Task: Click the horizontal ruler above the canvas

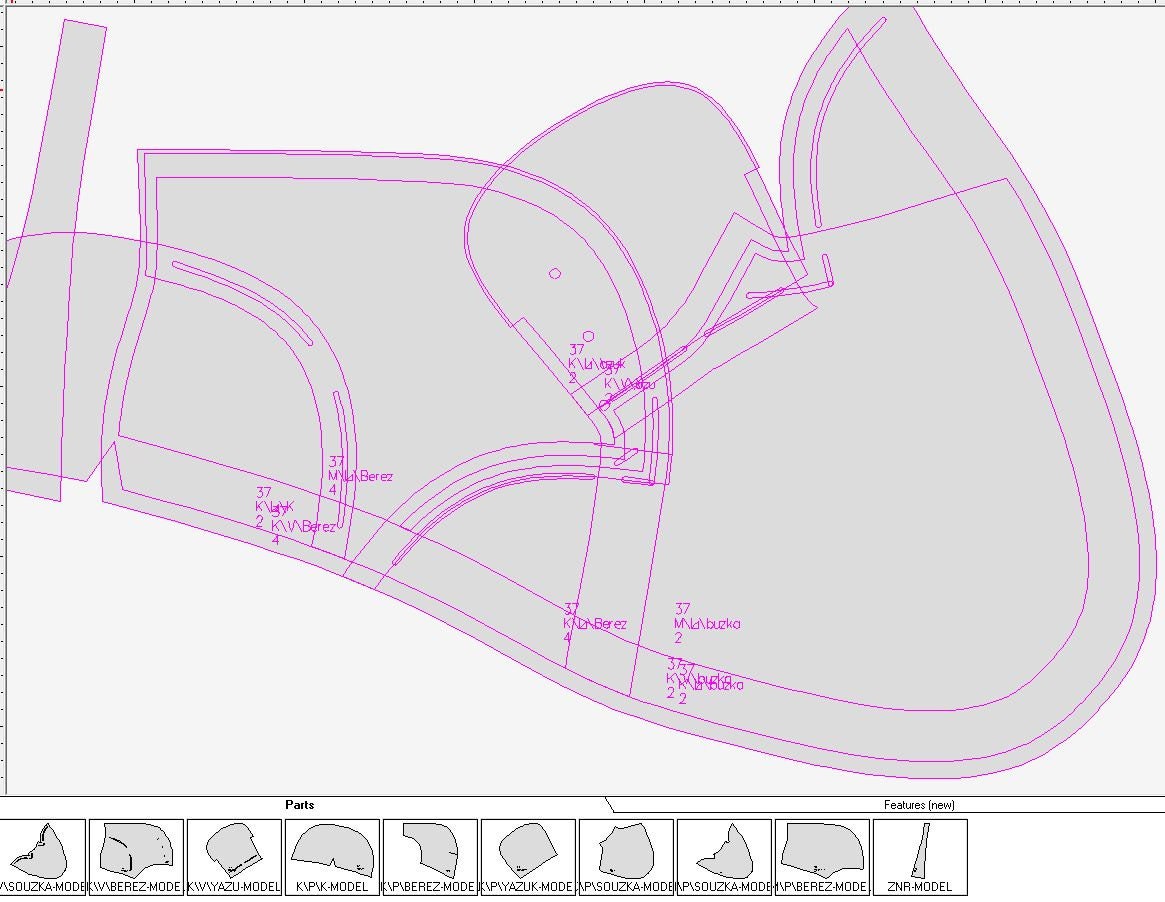Action: point(500,4)
